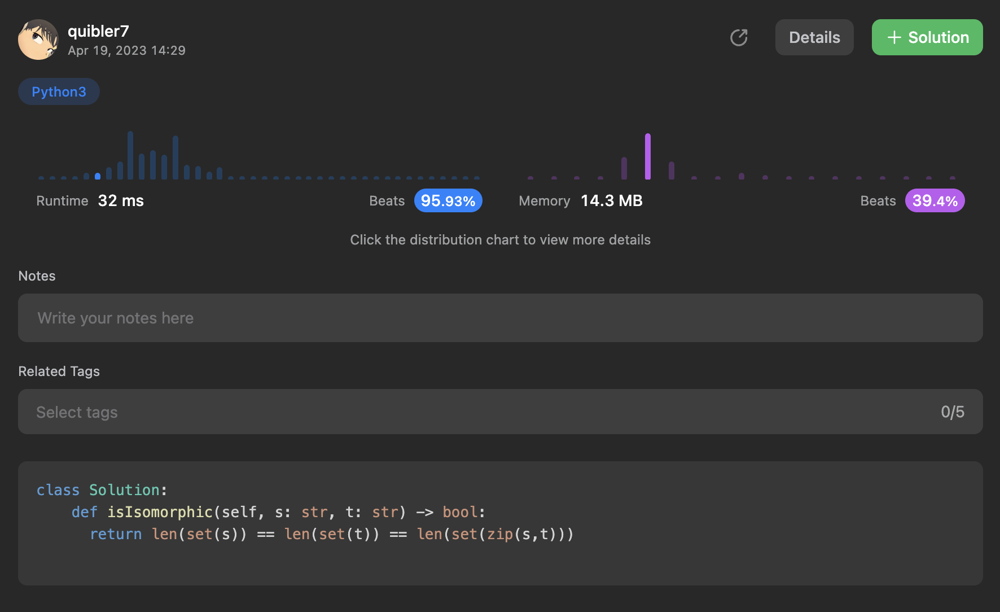The height and width of the screenshot is (612, 1000).
Task: Open the Related Tags selector field
Action: (480, 412)
